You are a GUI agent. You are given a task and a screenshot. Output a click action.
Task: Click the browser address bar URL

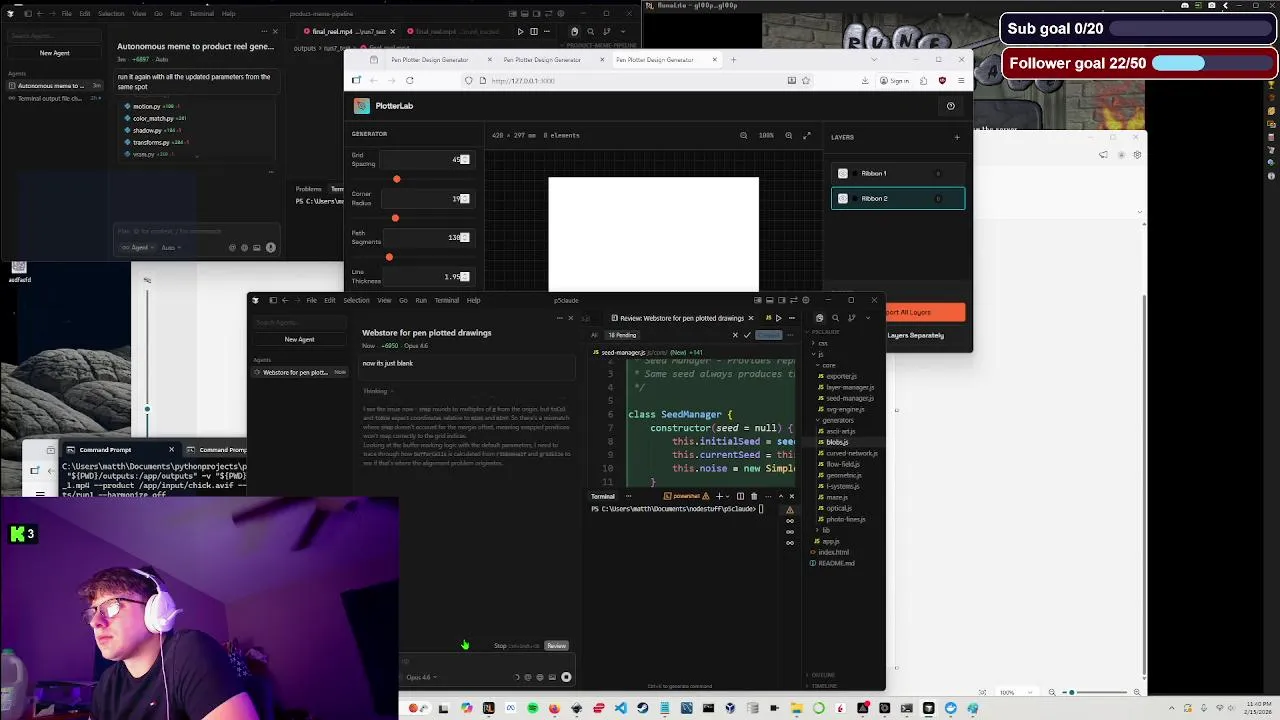(523, 81)
